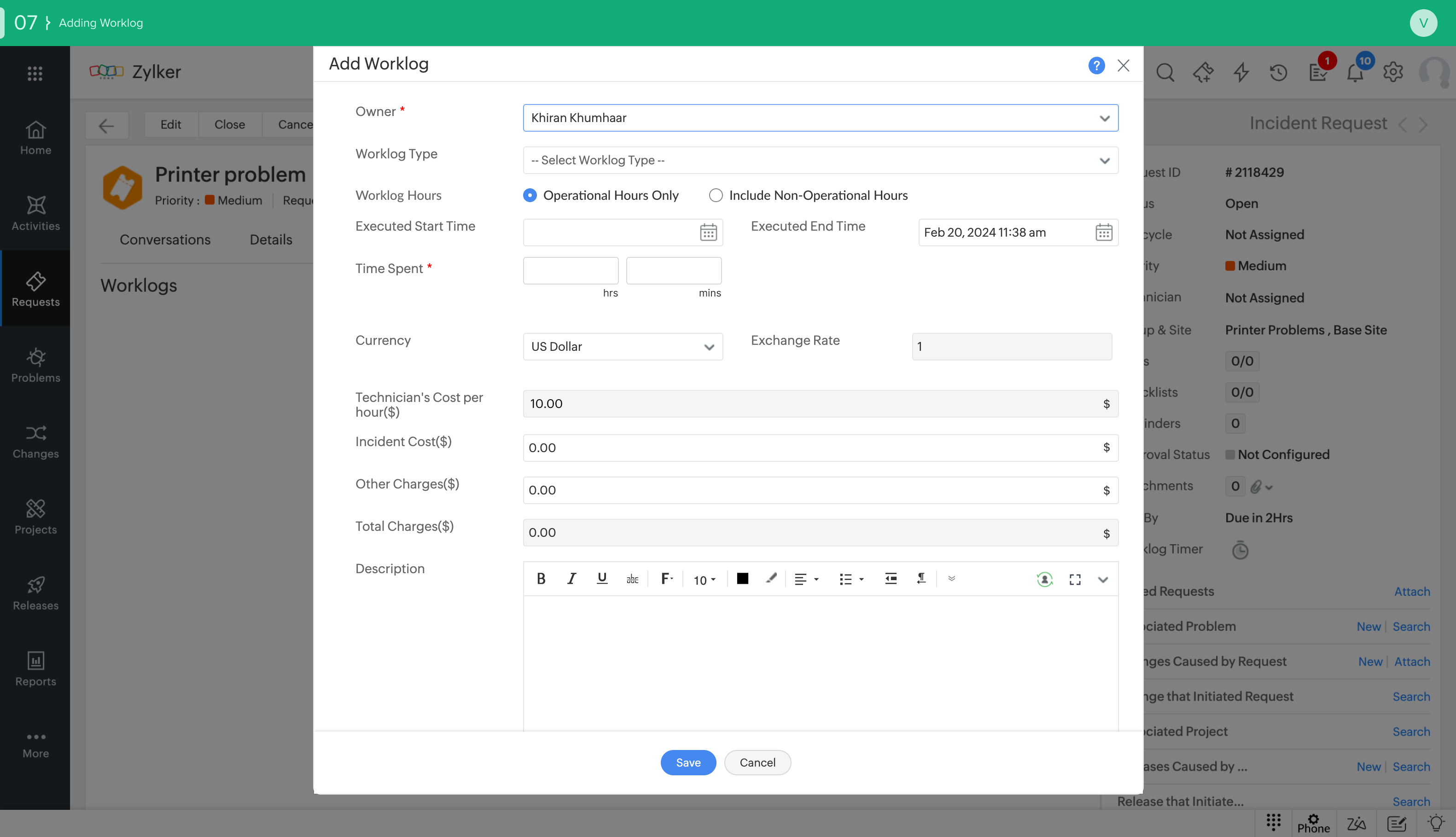
Task: Open the Owner dropdown
Action: (x=820, y=118)
